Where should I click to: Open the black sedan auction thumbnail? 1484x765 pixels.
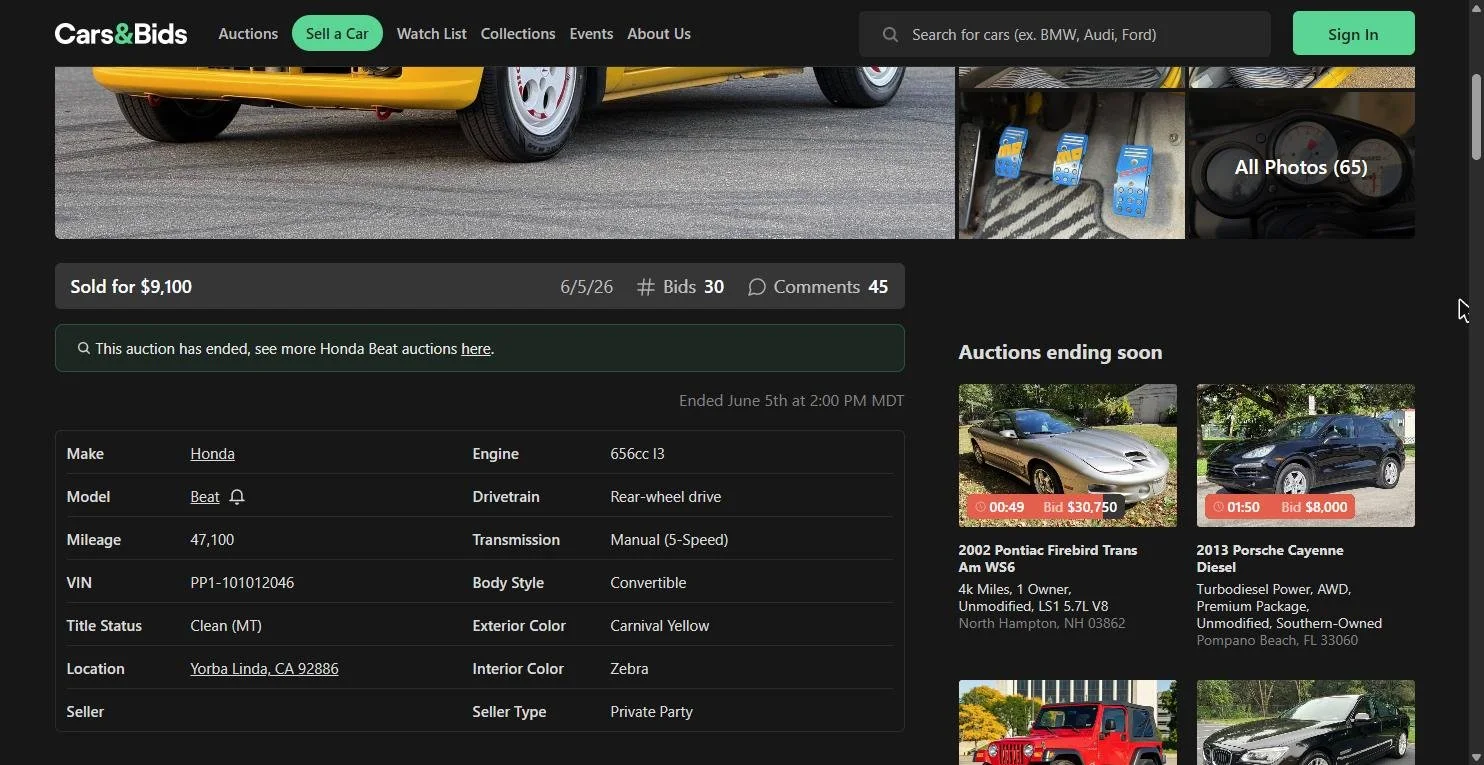point(1305,722)
